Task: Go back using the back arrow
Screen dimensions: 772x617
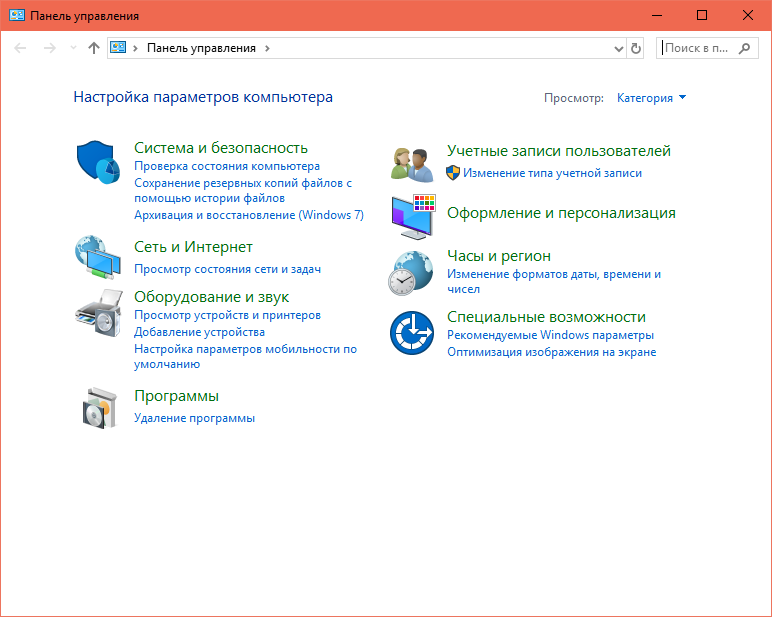Action: point(20,48)
